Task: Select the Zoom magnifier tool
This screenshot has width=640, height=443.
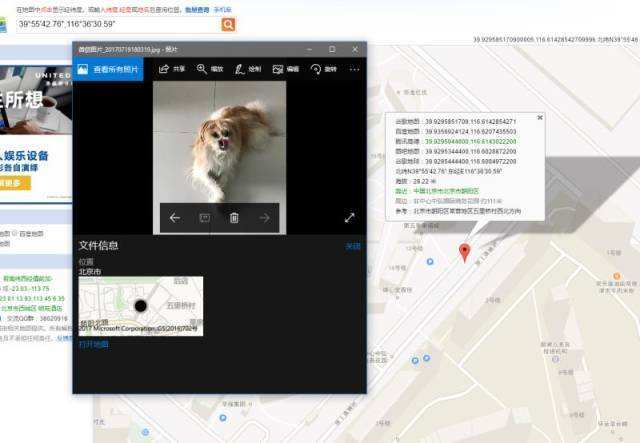Action: pyautogui.click(x=210, y=69)
